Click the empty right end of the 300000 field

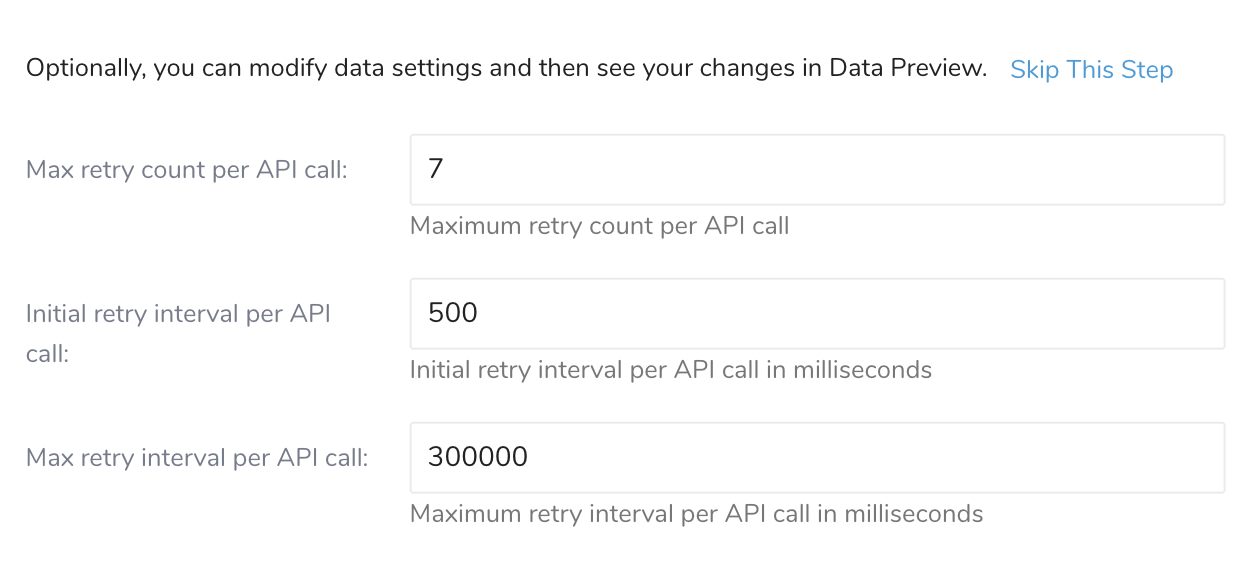coord(1180,458)
